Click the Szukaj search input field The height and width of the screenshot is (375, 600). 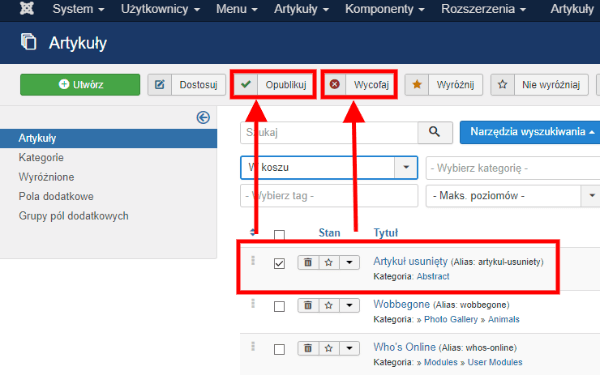pos(329,132)
